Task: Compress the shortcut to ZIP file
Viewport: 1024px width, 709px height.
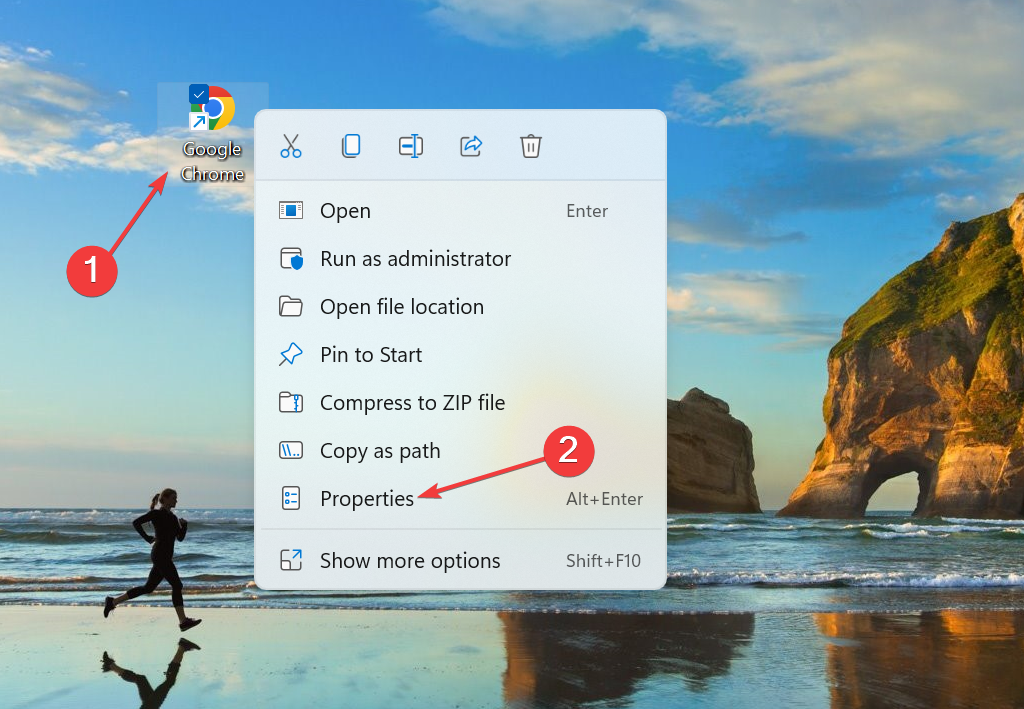Action: tap(411, 402)
